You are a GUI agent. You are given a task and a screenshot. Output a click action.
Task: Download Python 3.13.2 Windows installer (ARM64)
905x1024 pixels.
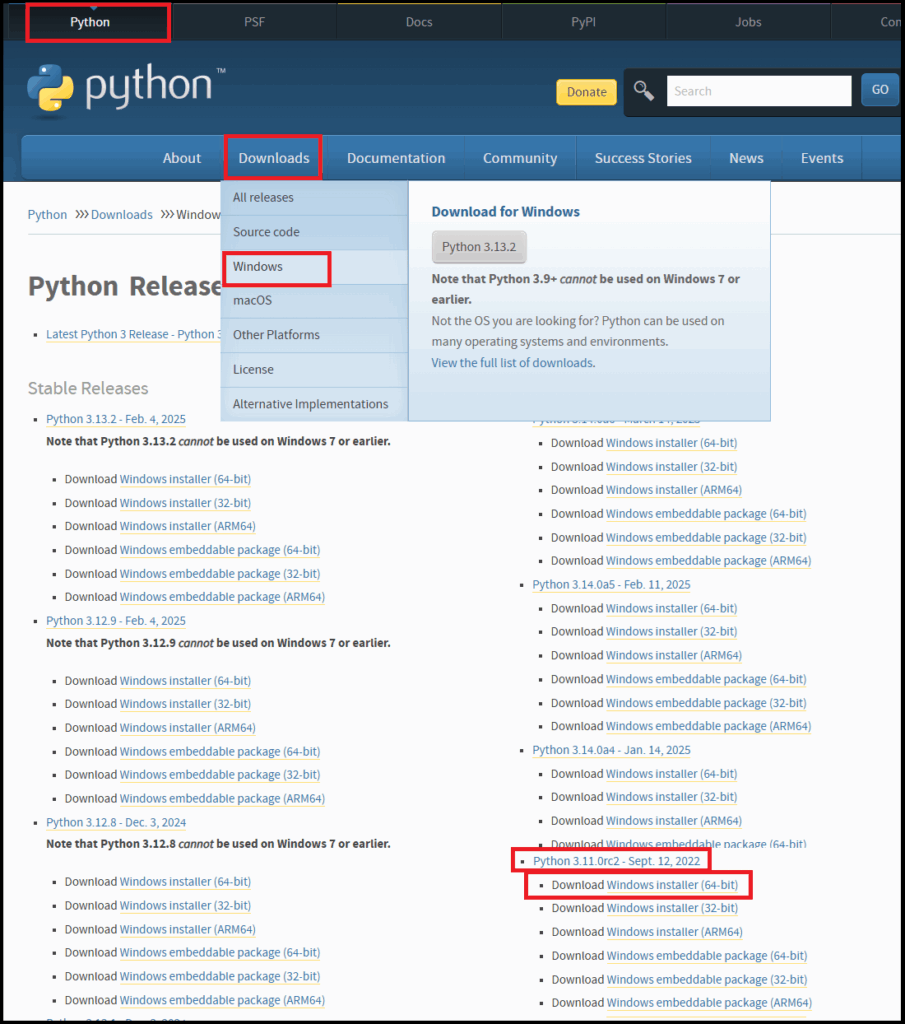(187, 526)
